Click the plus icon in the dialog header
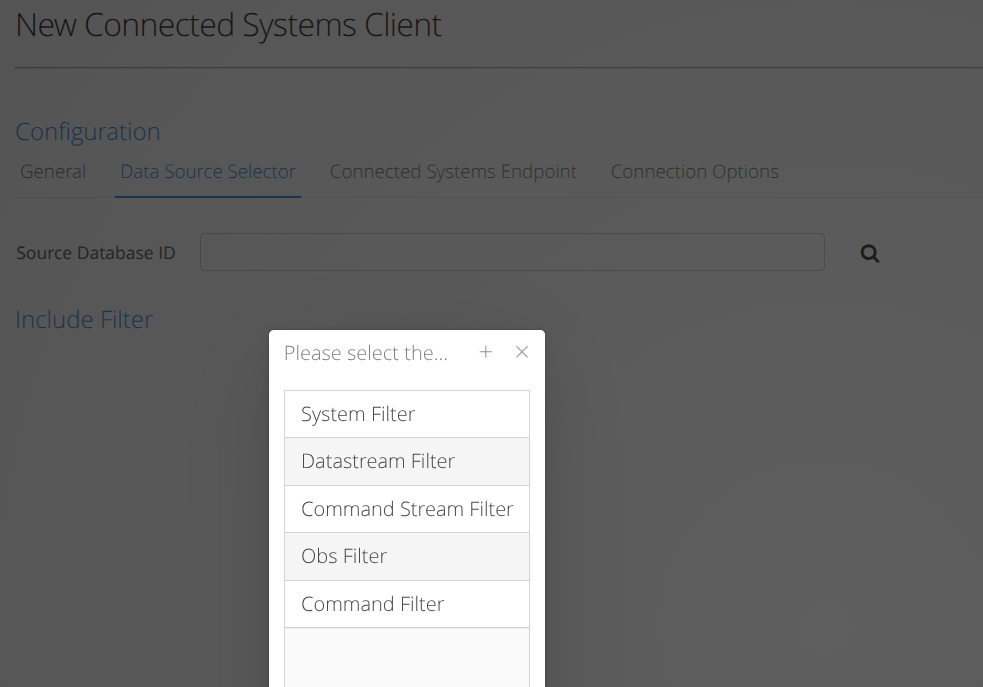Image resolution: width=983 pixels, height=687 pixels. (486, 352)
